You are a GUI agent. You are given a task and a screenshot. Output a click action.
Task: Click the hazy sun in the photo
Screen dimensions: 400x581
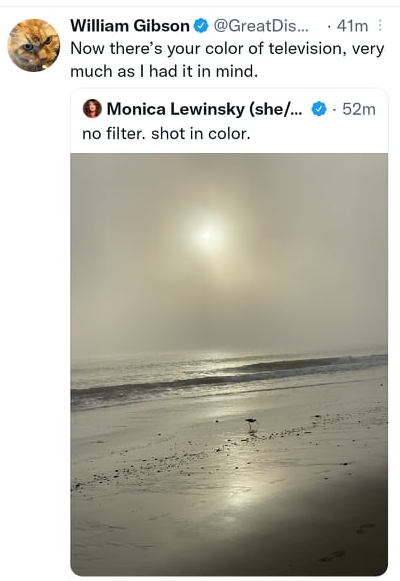(x=207, y=235)
